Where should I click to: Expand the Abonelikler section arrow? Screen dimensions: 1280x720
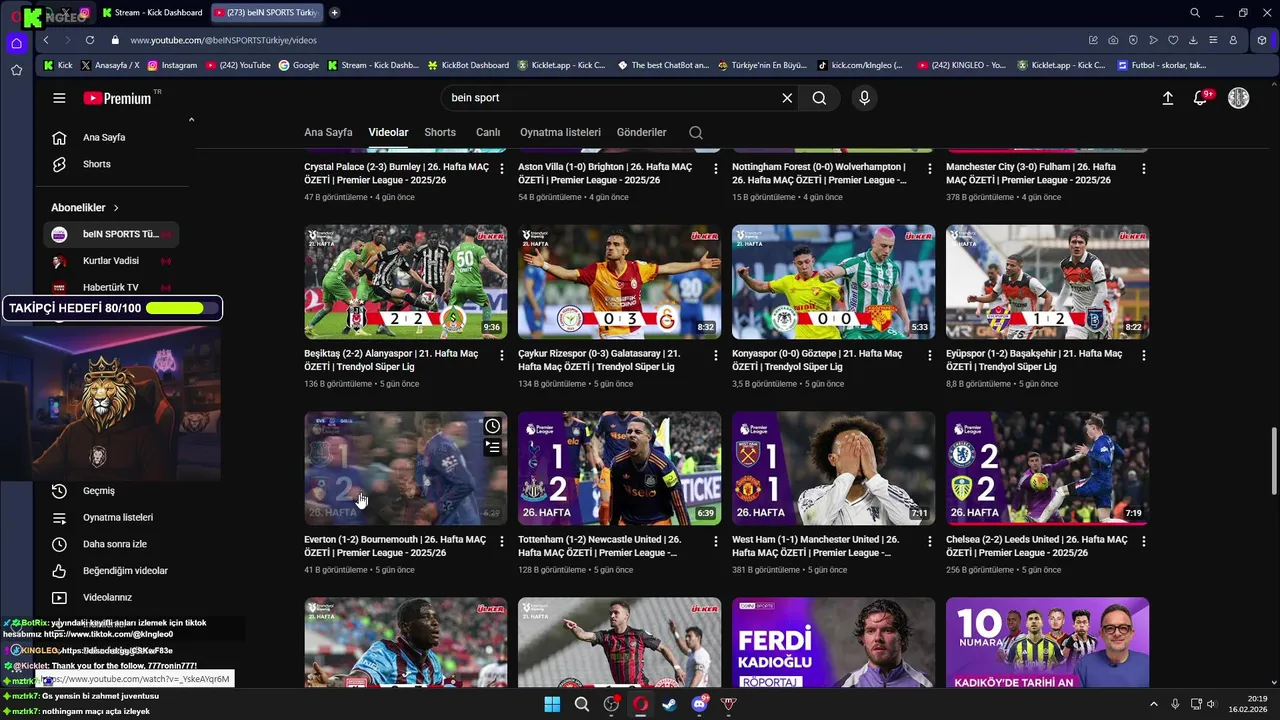pyautogui.click(x=116, y=208)
